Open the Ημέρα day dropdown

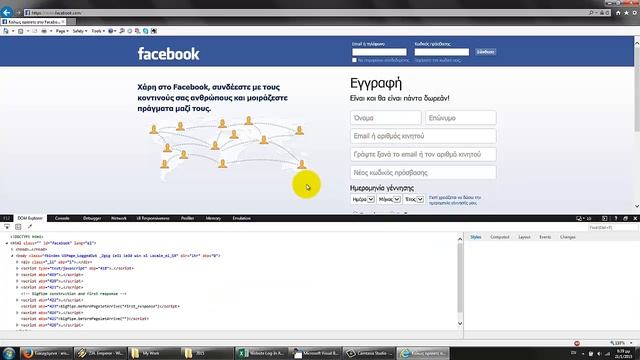(363, 199)
